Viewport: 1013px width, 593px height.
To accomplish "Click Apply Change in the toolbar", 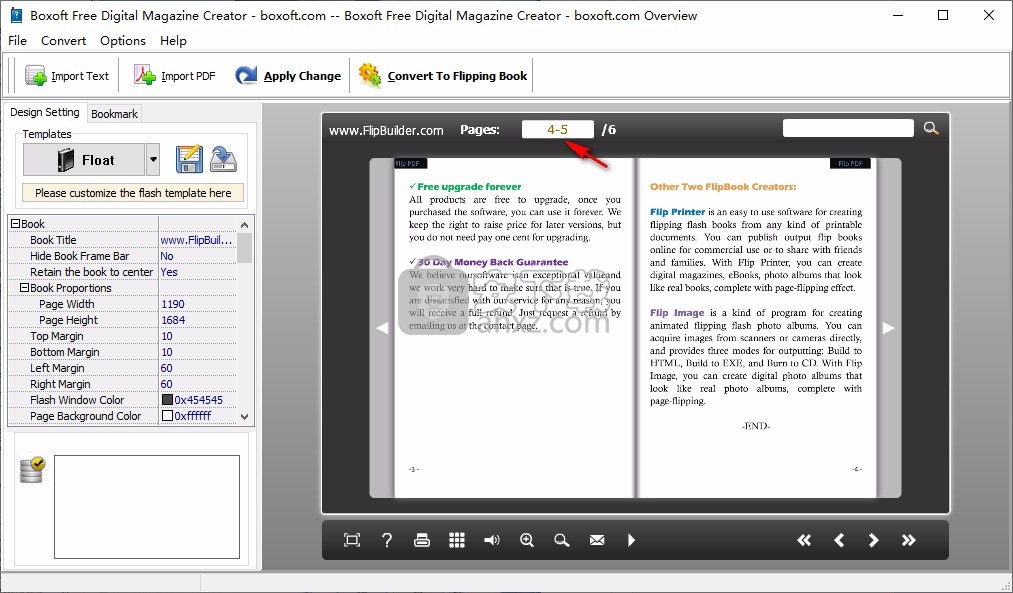I will [x=288, y=76].
